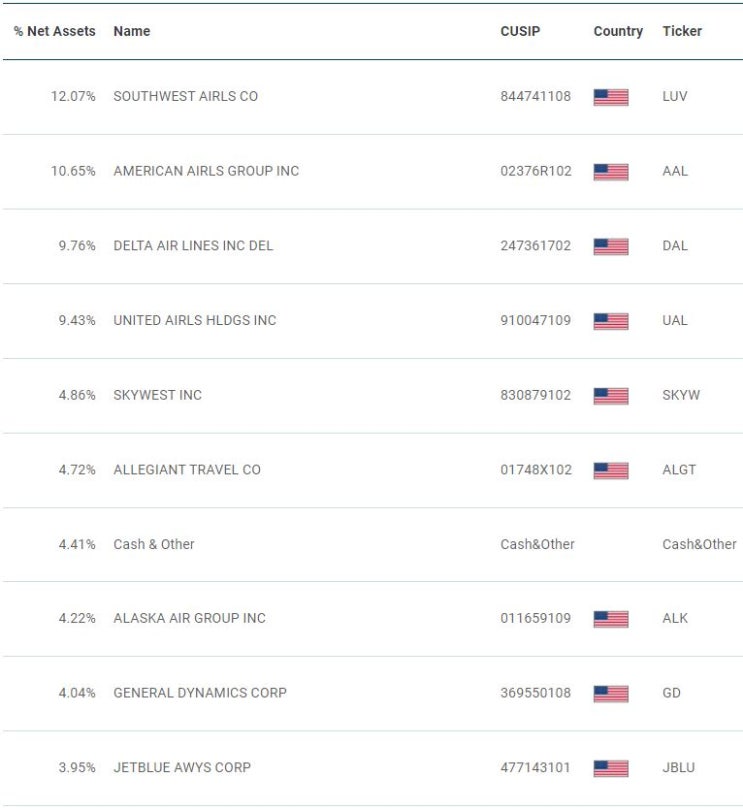Click the US flag beside American Airlines Group
This screenshot has height=810, width=743.
pos(611,172)
